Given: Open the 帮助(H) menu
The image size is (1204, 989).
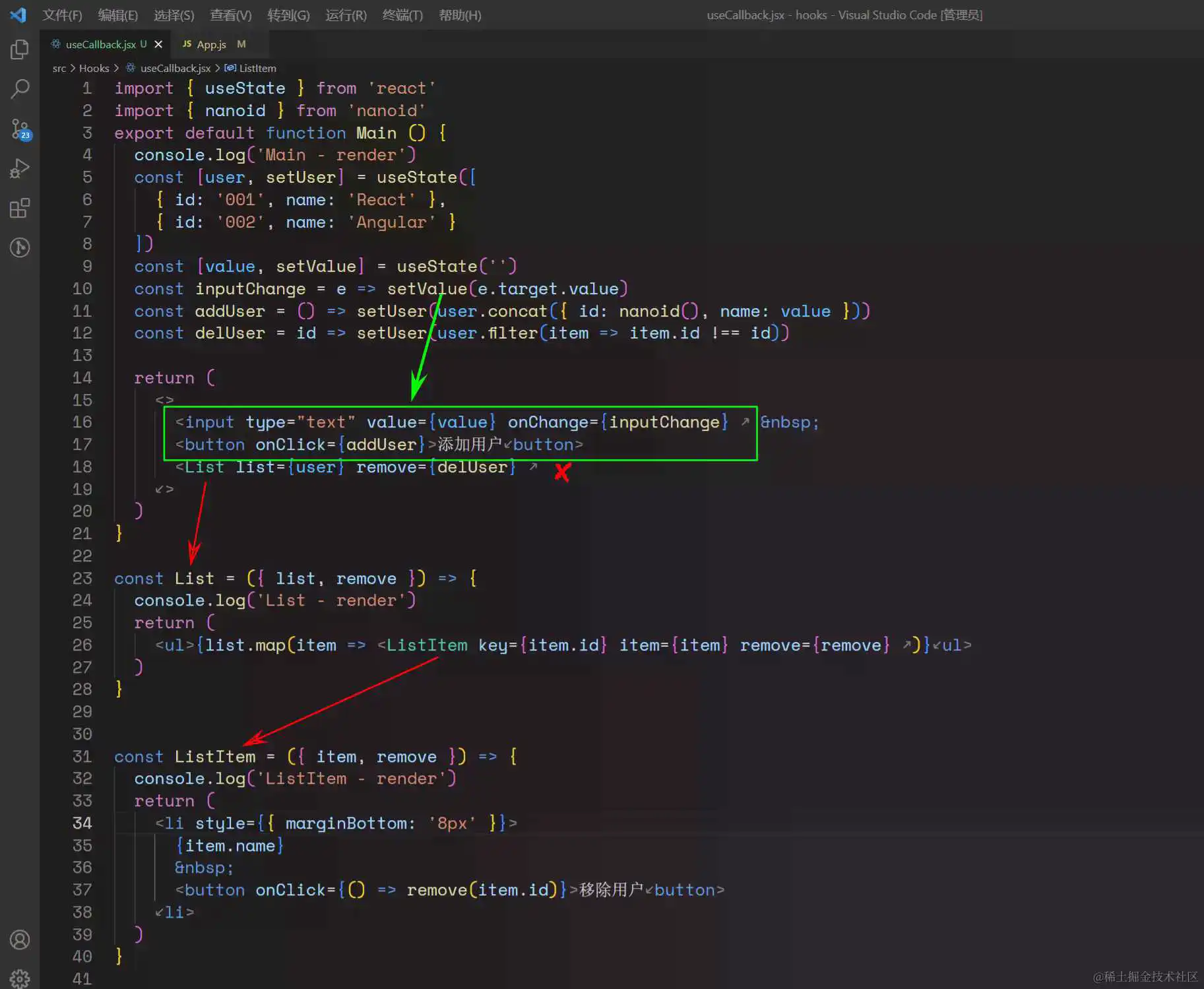Looking at the screenshot, I should pos(460,15).
